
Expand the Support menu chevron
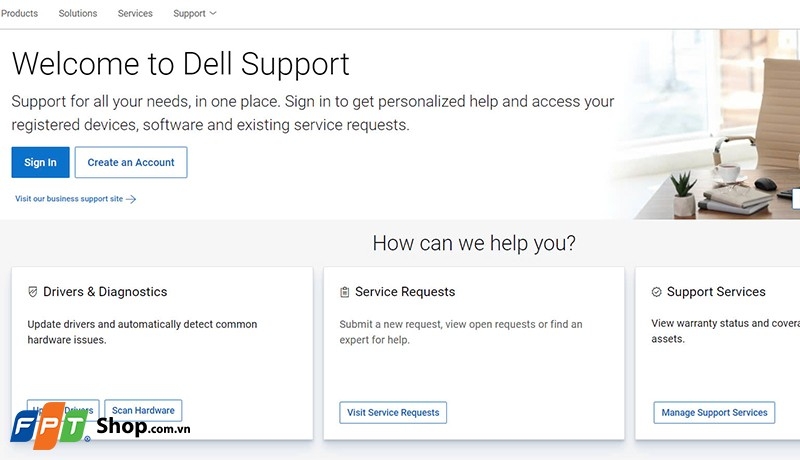point(213,14)
